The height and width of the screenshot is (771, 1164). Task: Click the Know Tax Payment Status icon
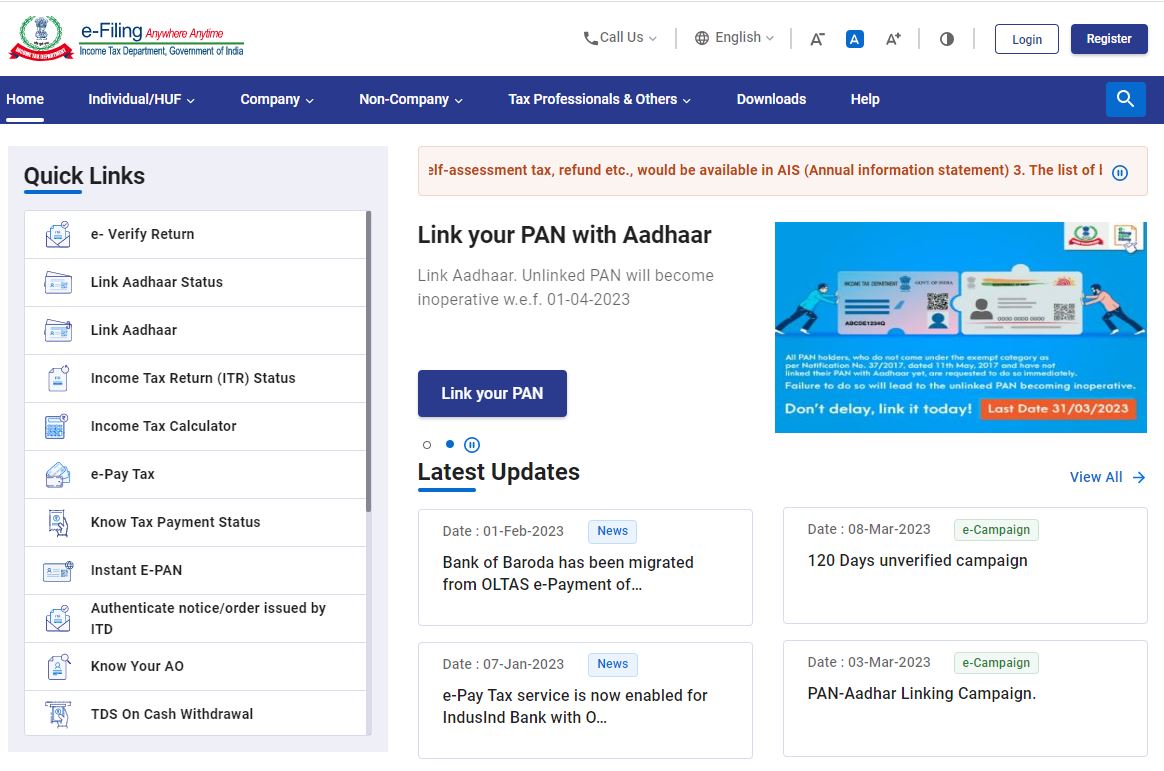click(x=57, y=522)
